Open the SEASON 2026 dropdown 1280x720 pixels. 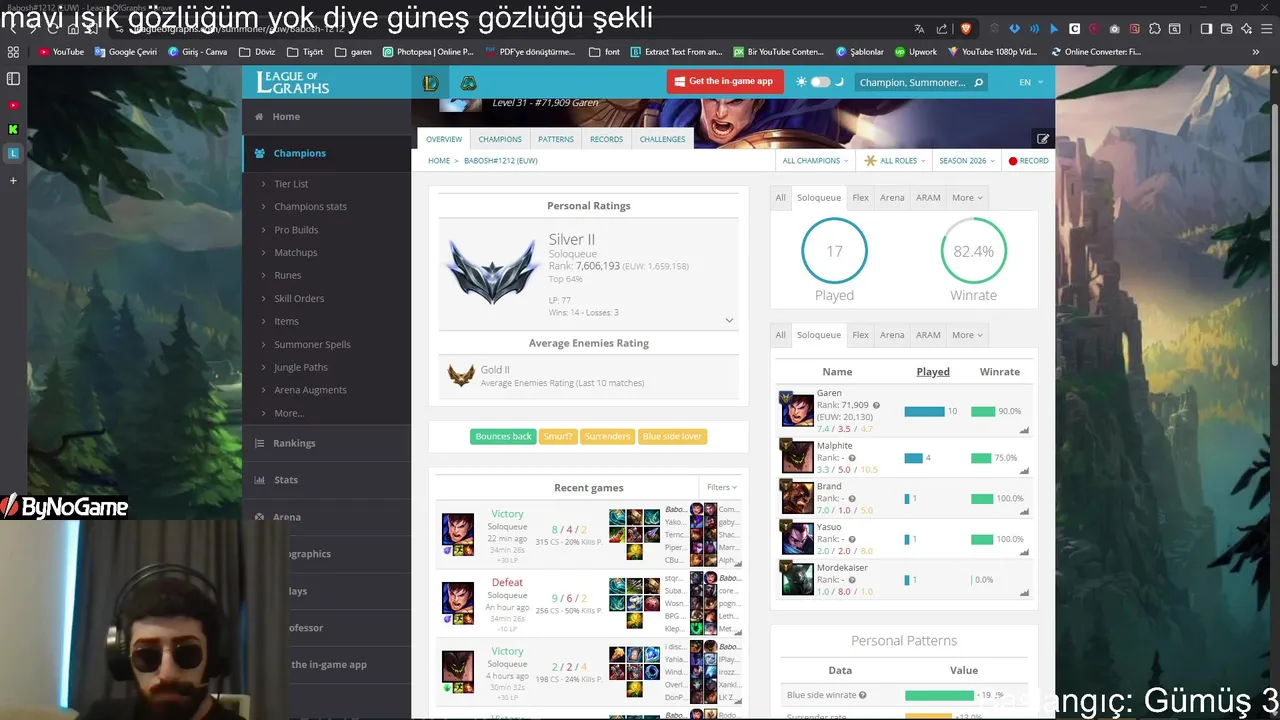(967, 161)
